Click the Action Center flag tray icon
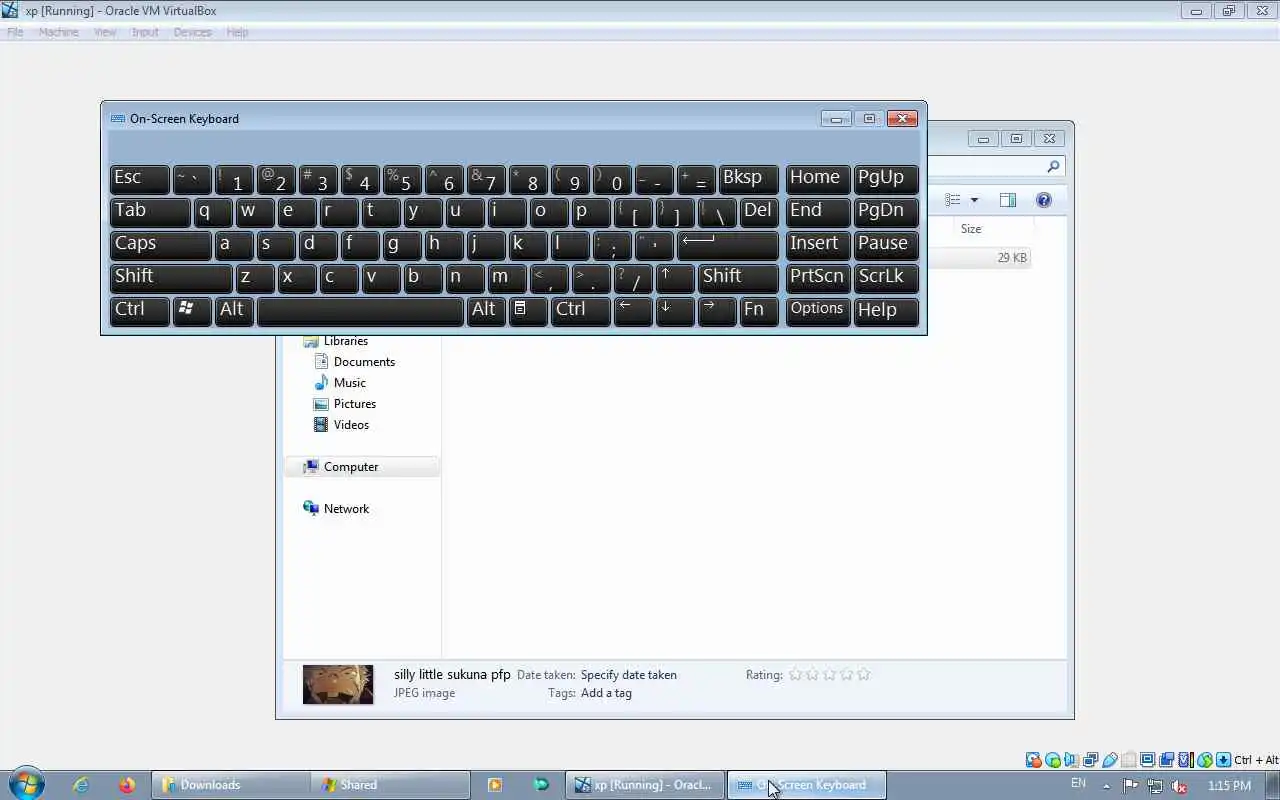Screen dimensions: 1280x800 1130,786
